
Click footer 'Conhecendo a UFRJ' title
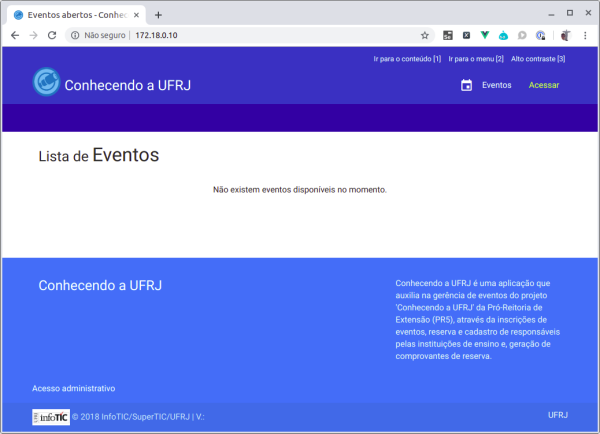(100, 286)
